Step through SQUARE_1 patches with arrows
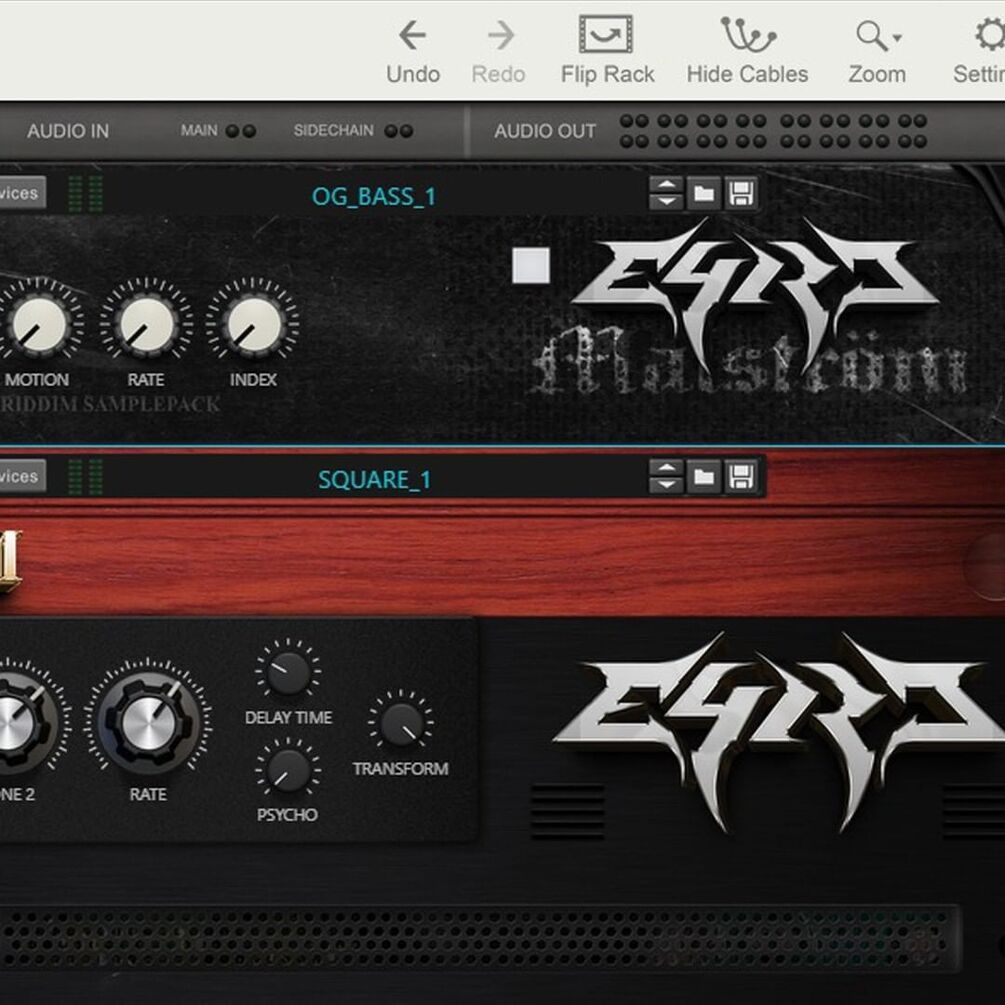Image resolution: width=1005 pixels, height=1005 pixels. (x=666, y=477)
